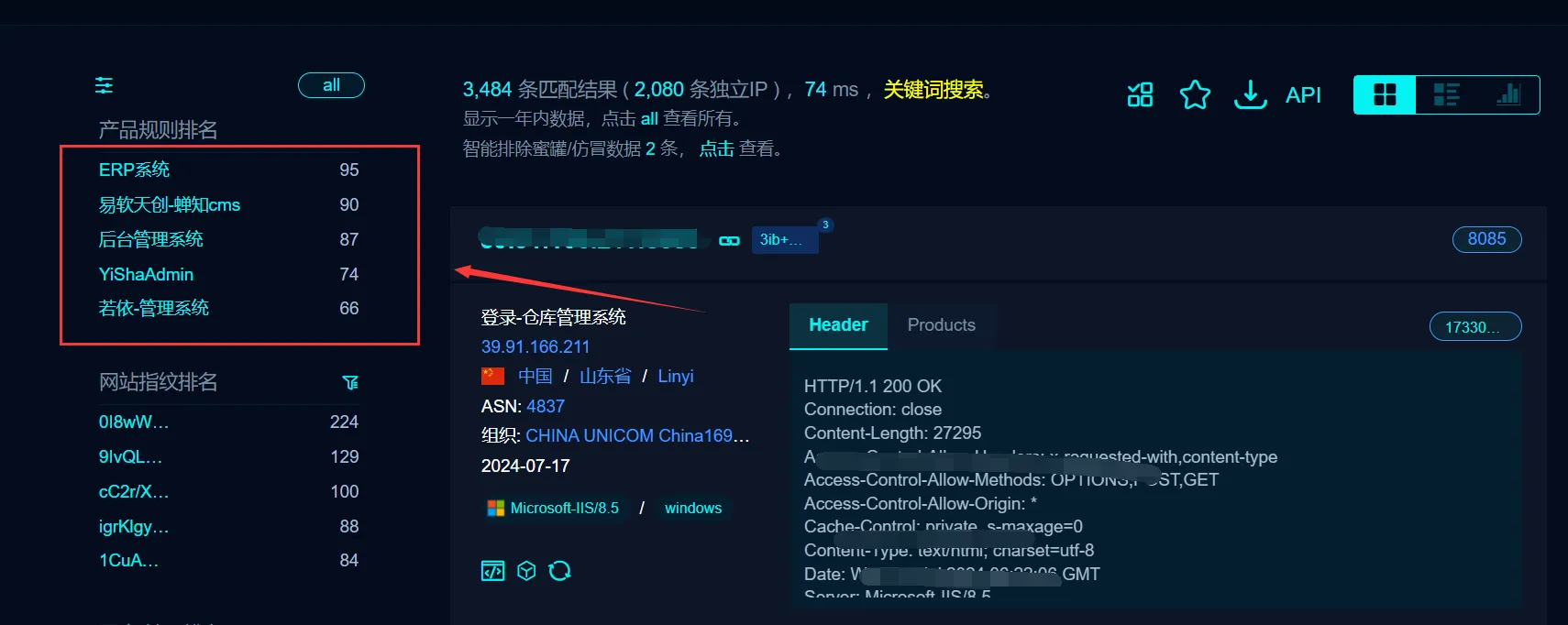Screen dimensions: 1568x625
Task: Click 'all' link to view all data
Action: 649,118
